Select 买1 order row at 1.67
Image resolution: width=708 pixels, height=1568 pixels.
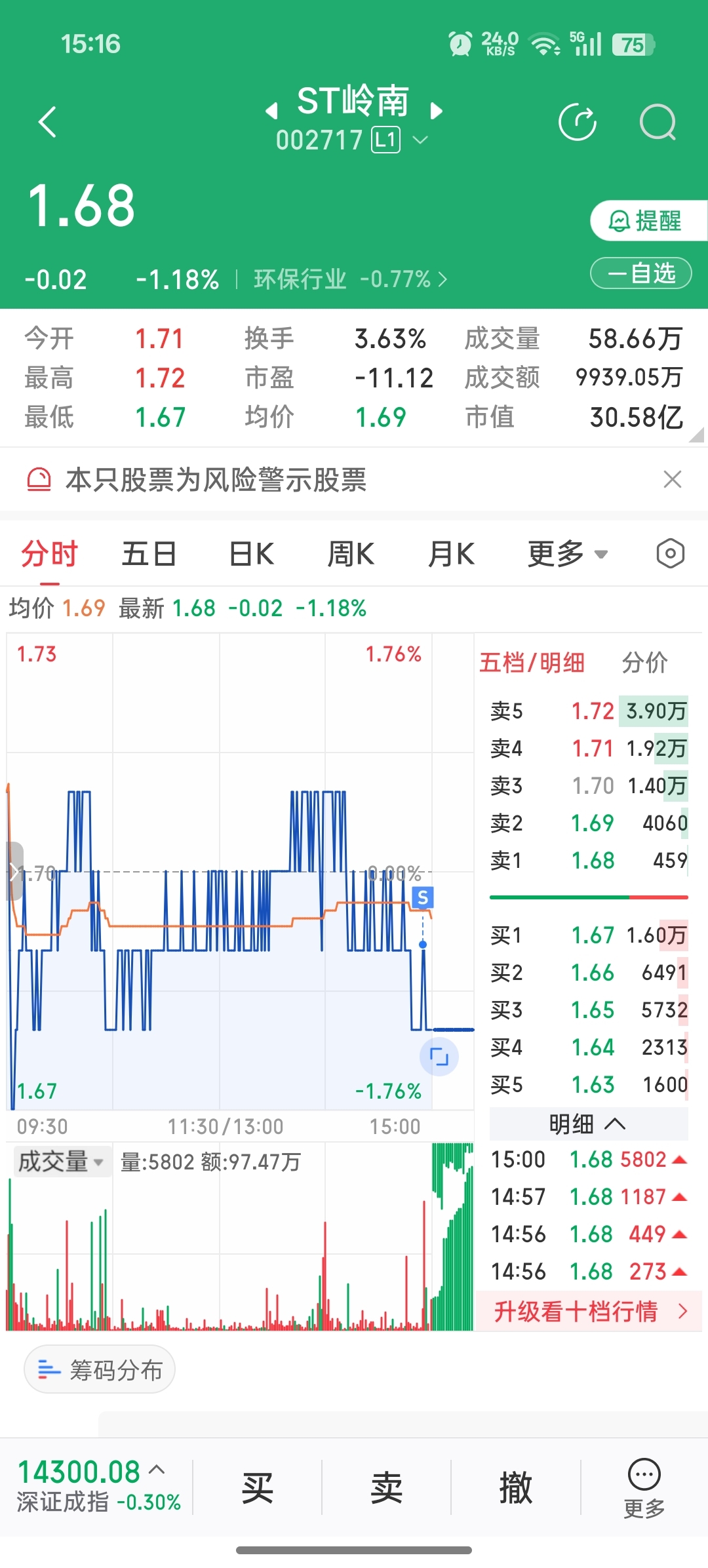589,935
